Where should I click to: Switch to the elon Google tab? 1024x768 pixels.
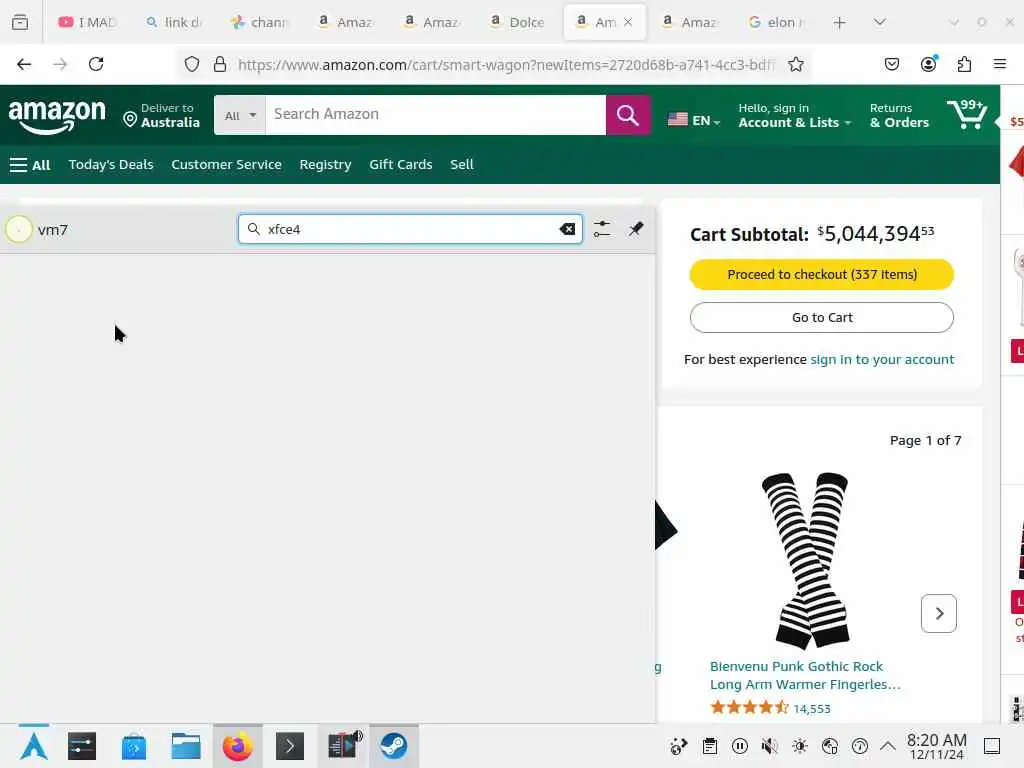[776, 22]
